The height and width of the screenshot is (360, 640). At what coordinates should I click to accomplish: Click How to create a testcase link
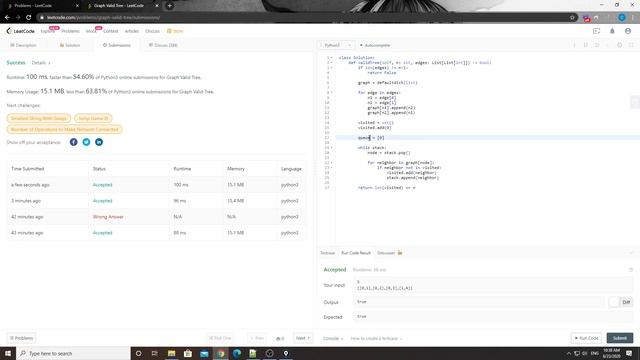point(376,338)
